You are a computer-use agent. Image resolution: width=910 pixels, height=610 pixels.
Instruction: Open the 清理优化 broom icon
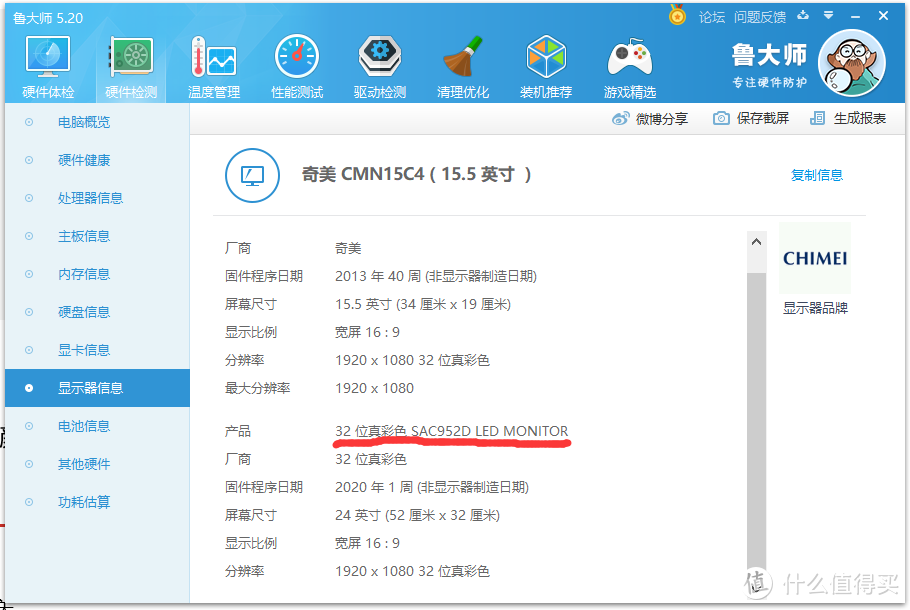(463, 56)
